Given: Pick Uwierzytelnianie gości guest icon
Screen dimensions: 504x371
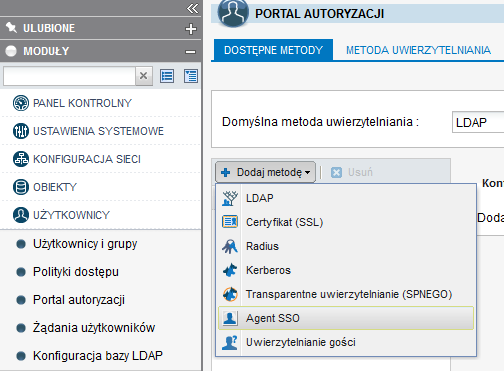Looking at the screenshot, I should click(230, 342).
